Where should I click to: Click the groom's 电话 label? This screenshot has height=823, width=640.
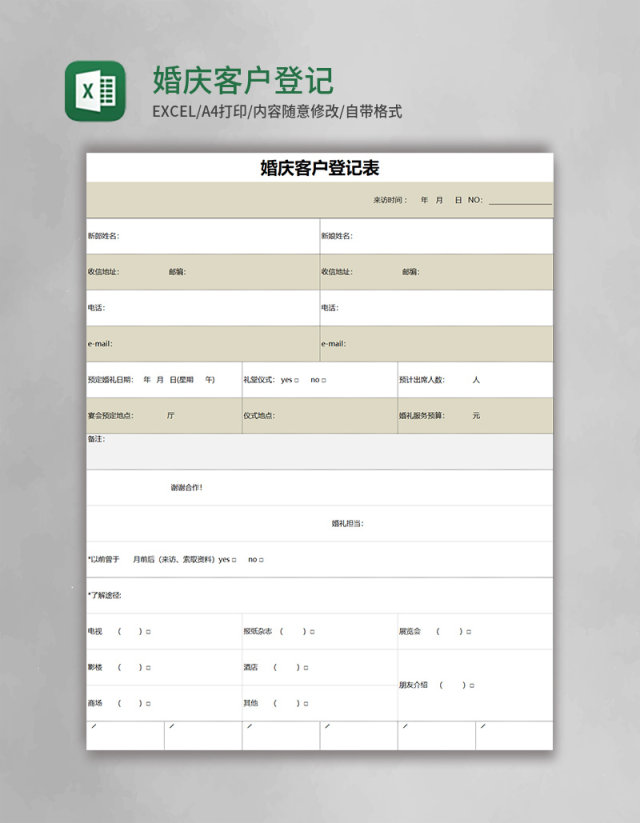(96, 308)
